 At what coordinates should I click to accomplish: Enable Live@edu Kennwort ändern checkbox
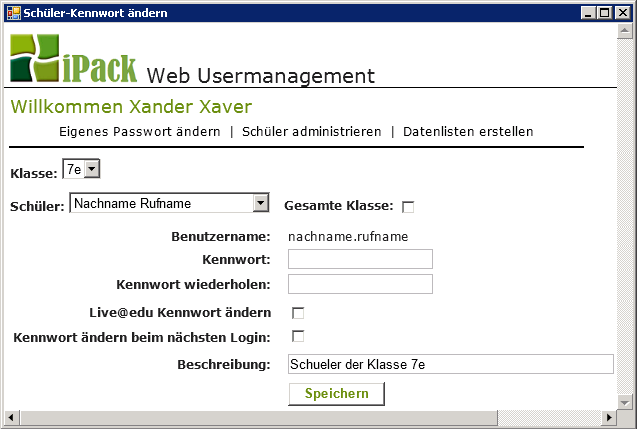coord(298,313)
